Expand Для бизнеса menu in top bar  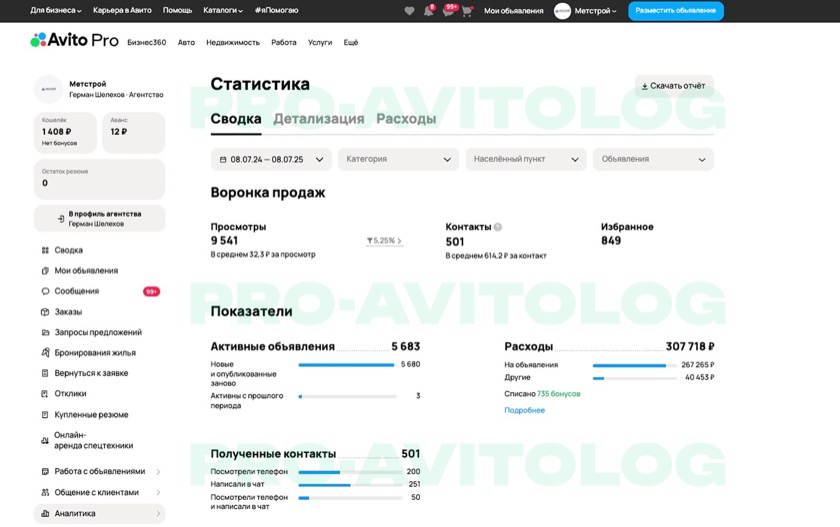coord(56,10)
